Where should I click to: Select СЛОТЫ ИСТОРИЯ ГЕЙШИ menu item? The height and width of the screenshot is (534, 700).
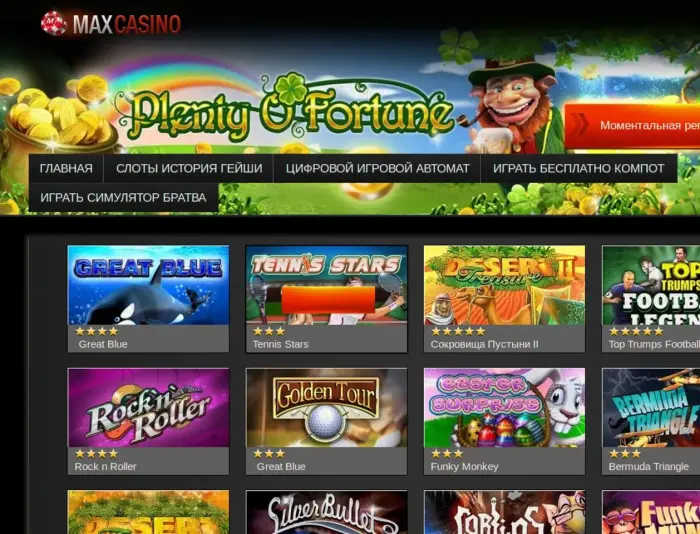(189, 168)
